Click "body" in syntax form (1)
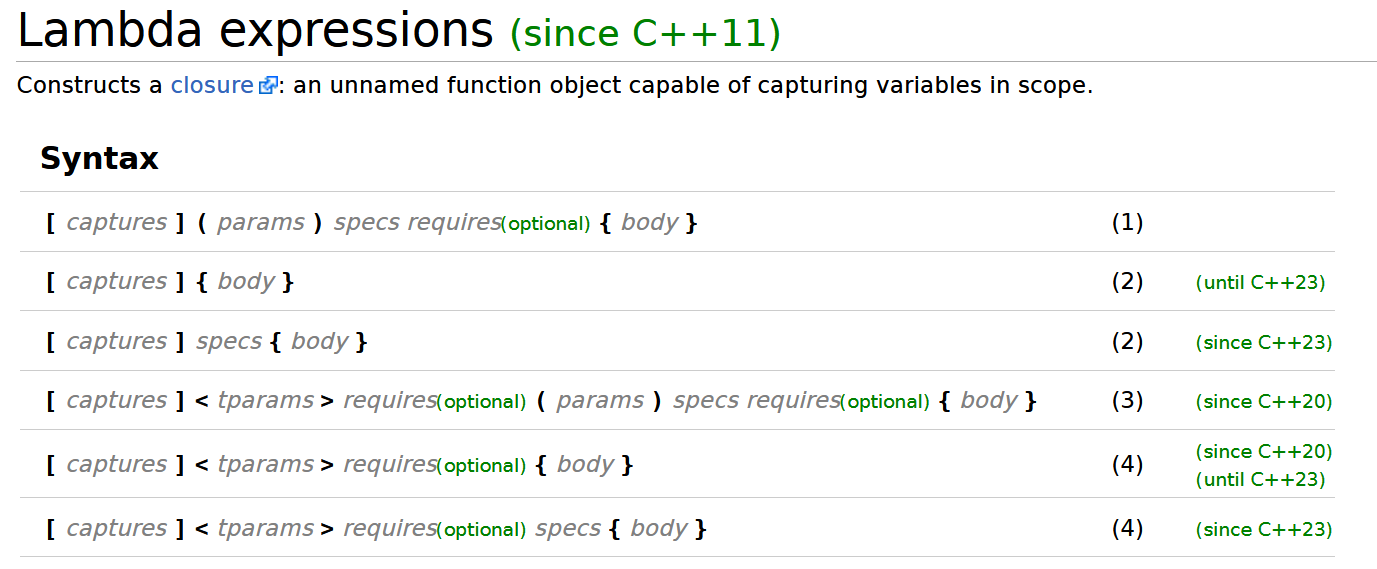Screen dimensions: 1377x569 pyautogui.click(x=649, y=222)
